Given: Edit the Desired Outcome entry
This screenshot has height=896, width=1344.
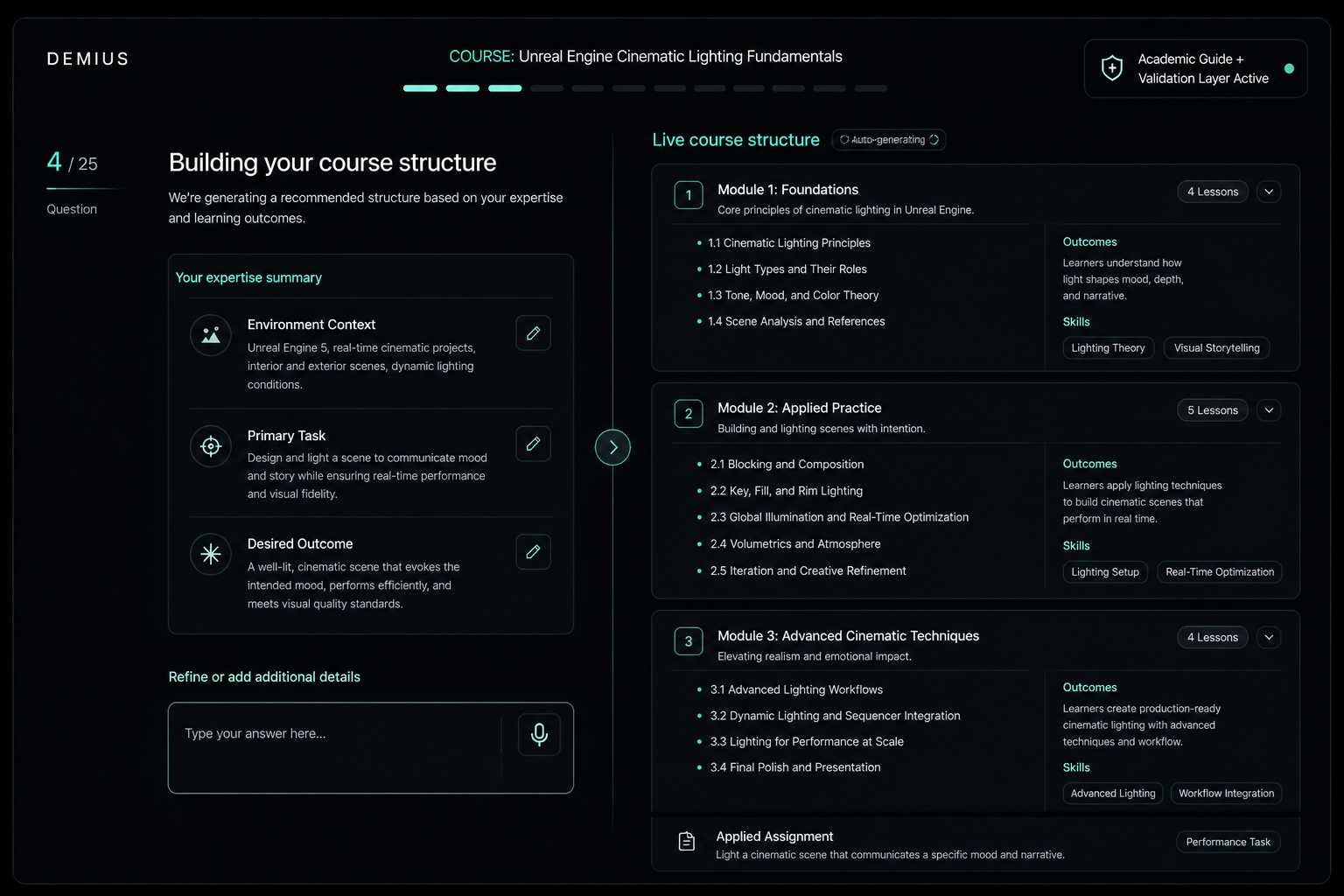Looking at the screenshot, I should [533, 552].
